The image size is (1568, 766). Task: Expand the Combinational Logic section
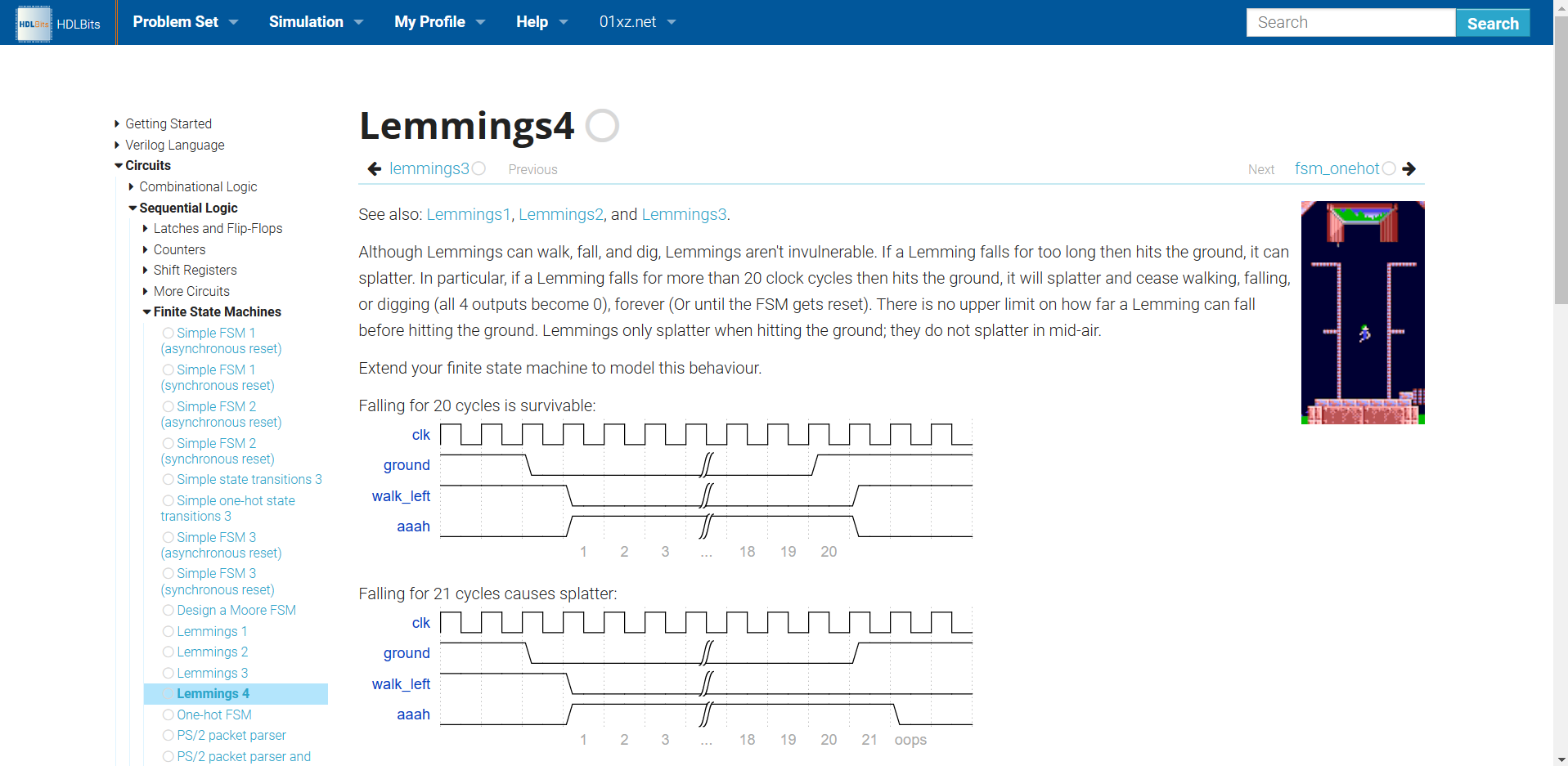(131, 186)
